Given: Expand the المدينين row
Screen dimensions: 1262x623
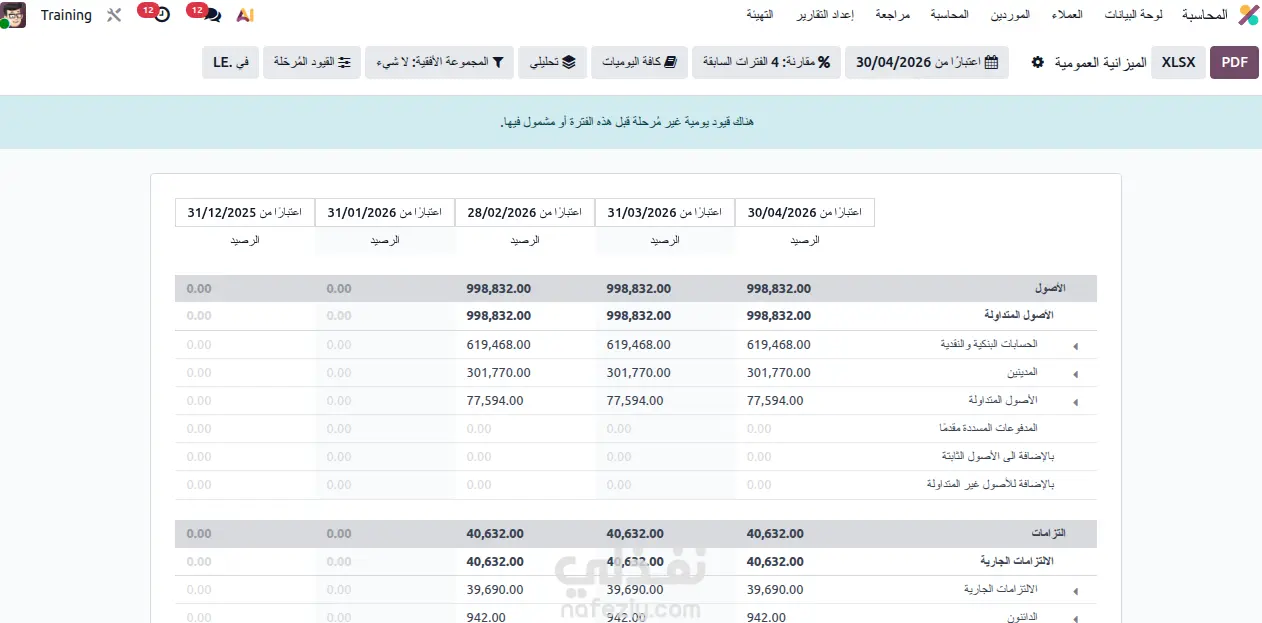Looking at the screenshot, I should (1076, 373).
